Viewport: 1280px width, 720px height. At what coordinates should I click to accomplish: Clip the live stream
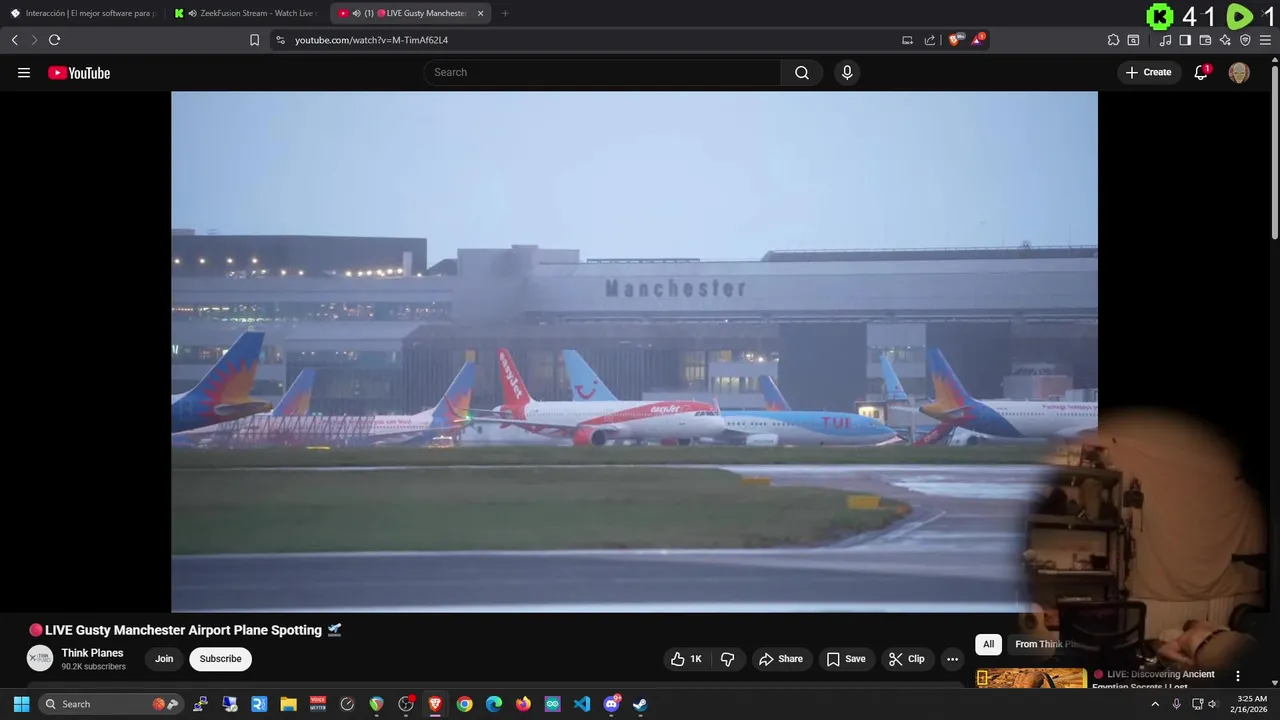pos(906,659)
